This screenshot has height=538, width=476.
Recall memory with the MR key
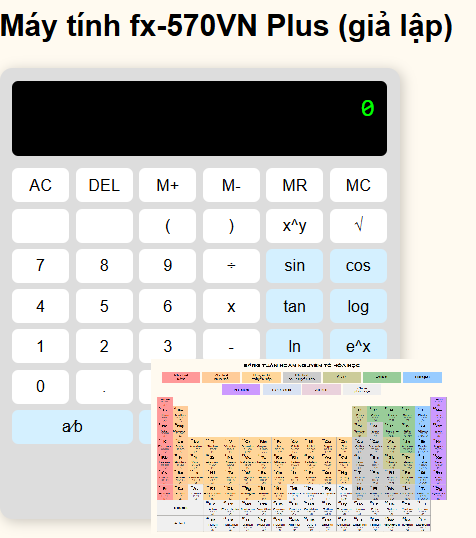pyautogui.click(x=294, y=185)
